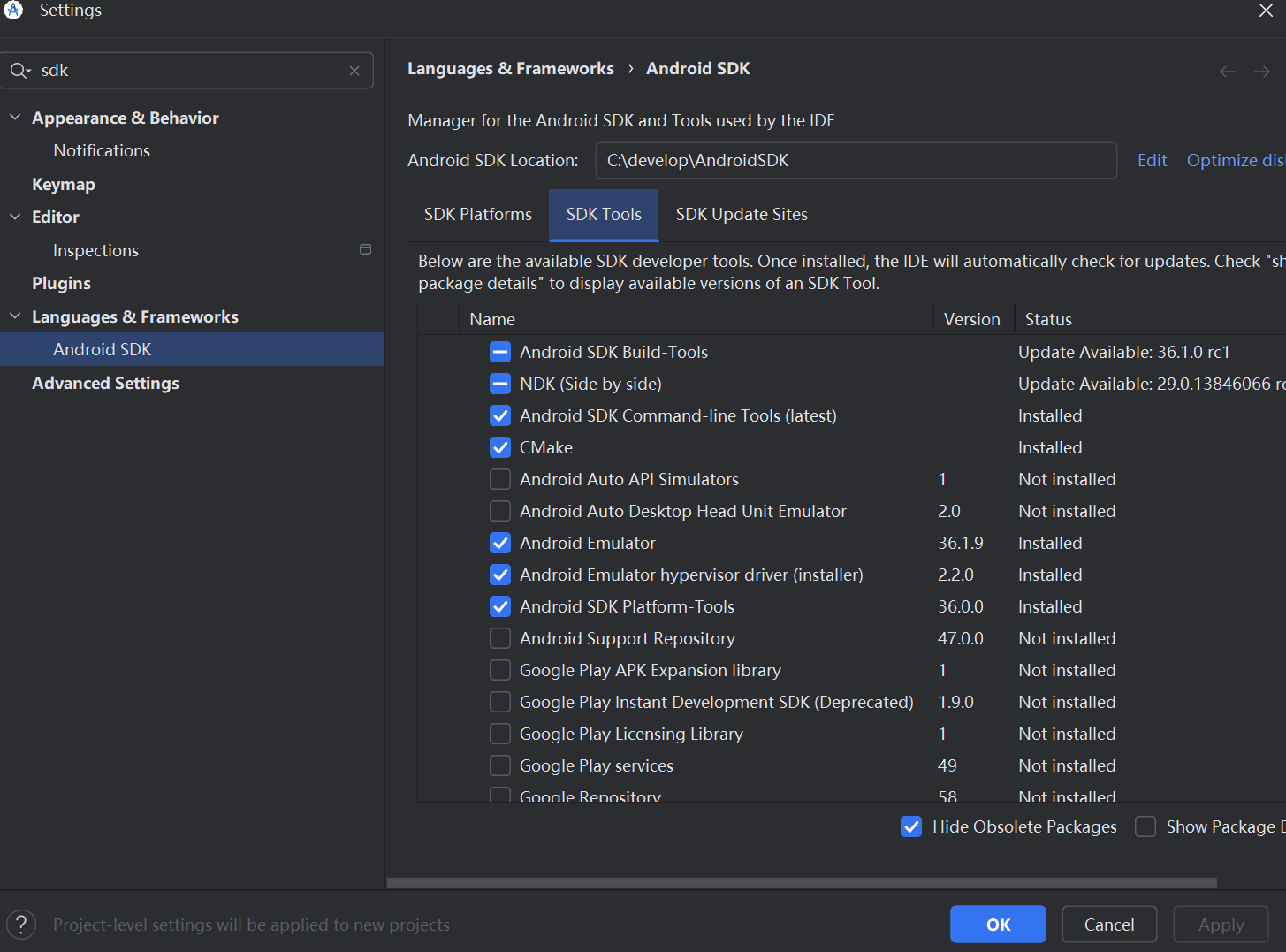
Task: Sort by the Status column header
Action: click(1149, 319)
